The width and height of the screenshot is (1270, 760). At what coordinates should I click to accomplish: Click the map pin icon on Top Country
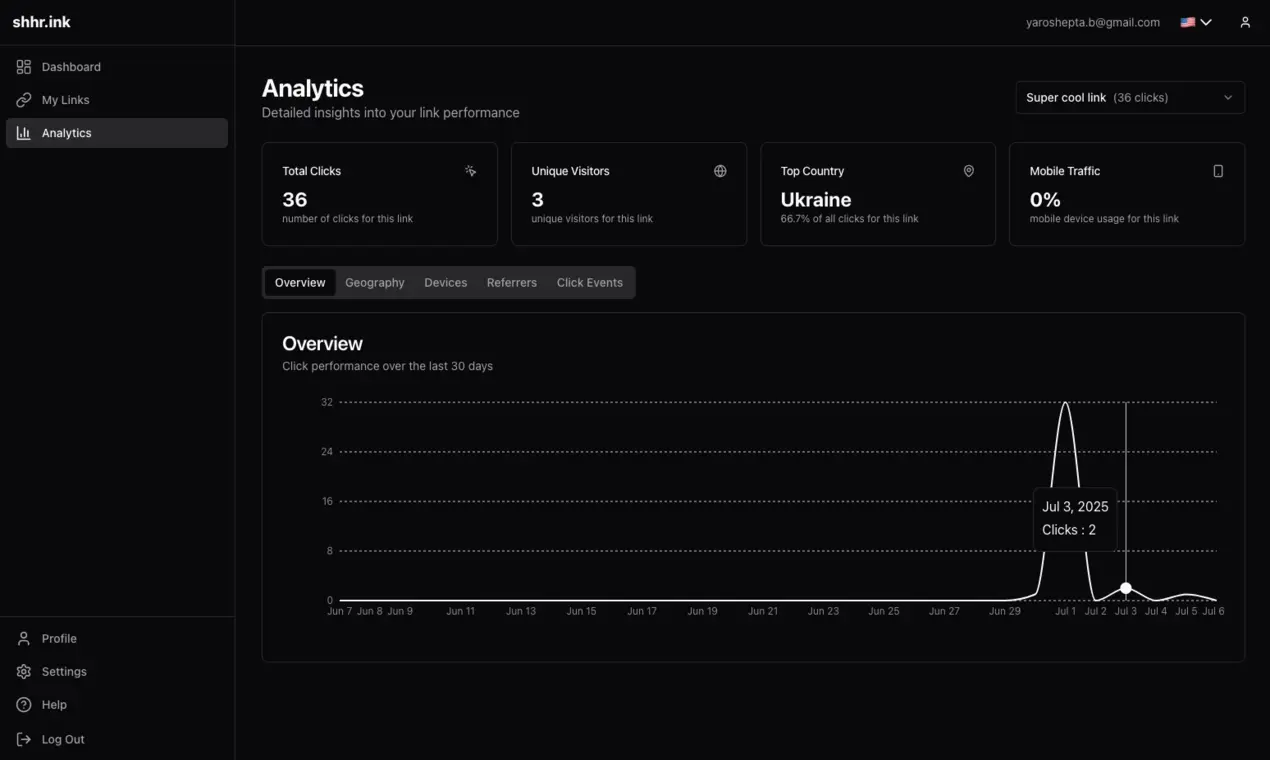click(x=968, y=171)
